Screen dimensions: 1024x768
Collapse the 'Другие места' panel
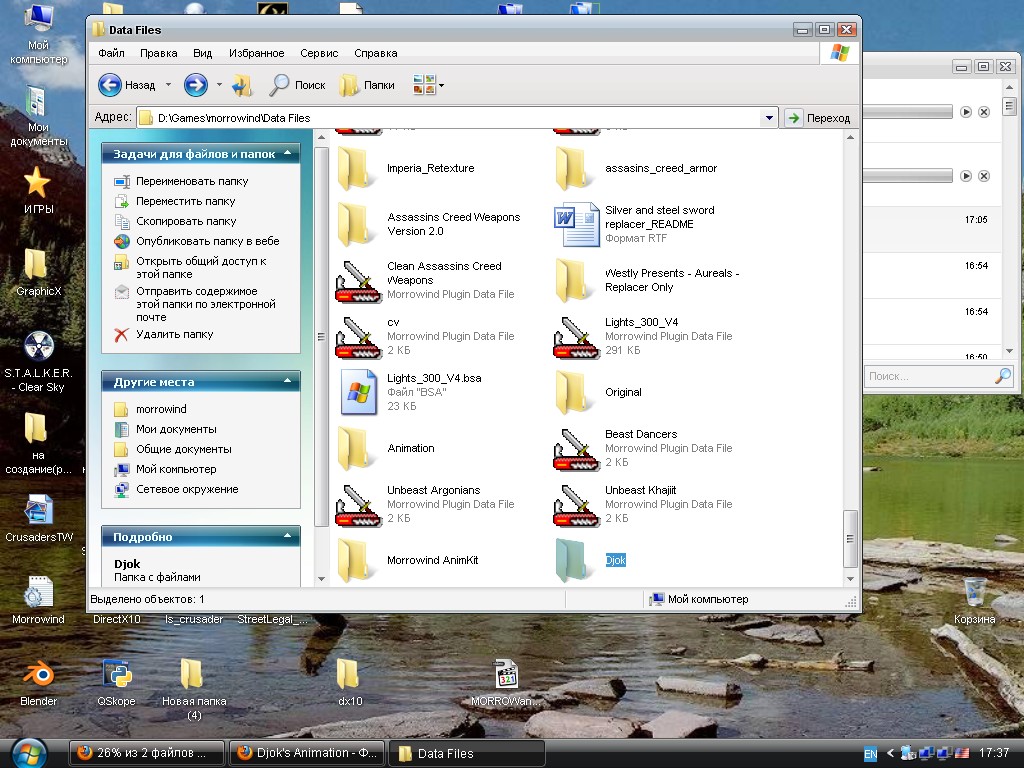[287, 381]
